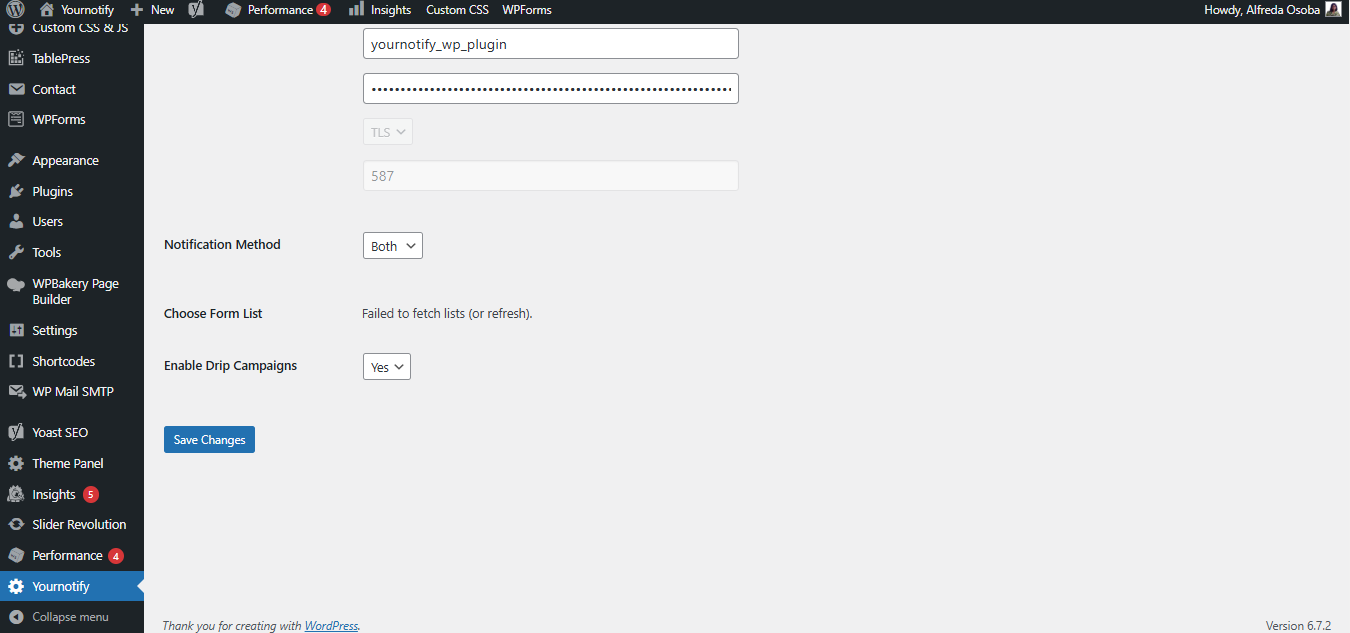Click the WPForms sidebar icon
This screenshot has width=1350, height=633.
(16, 119)
